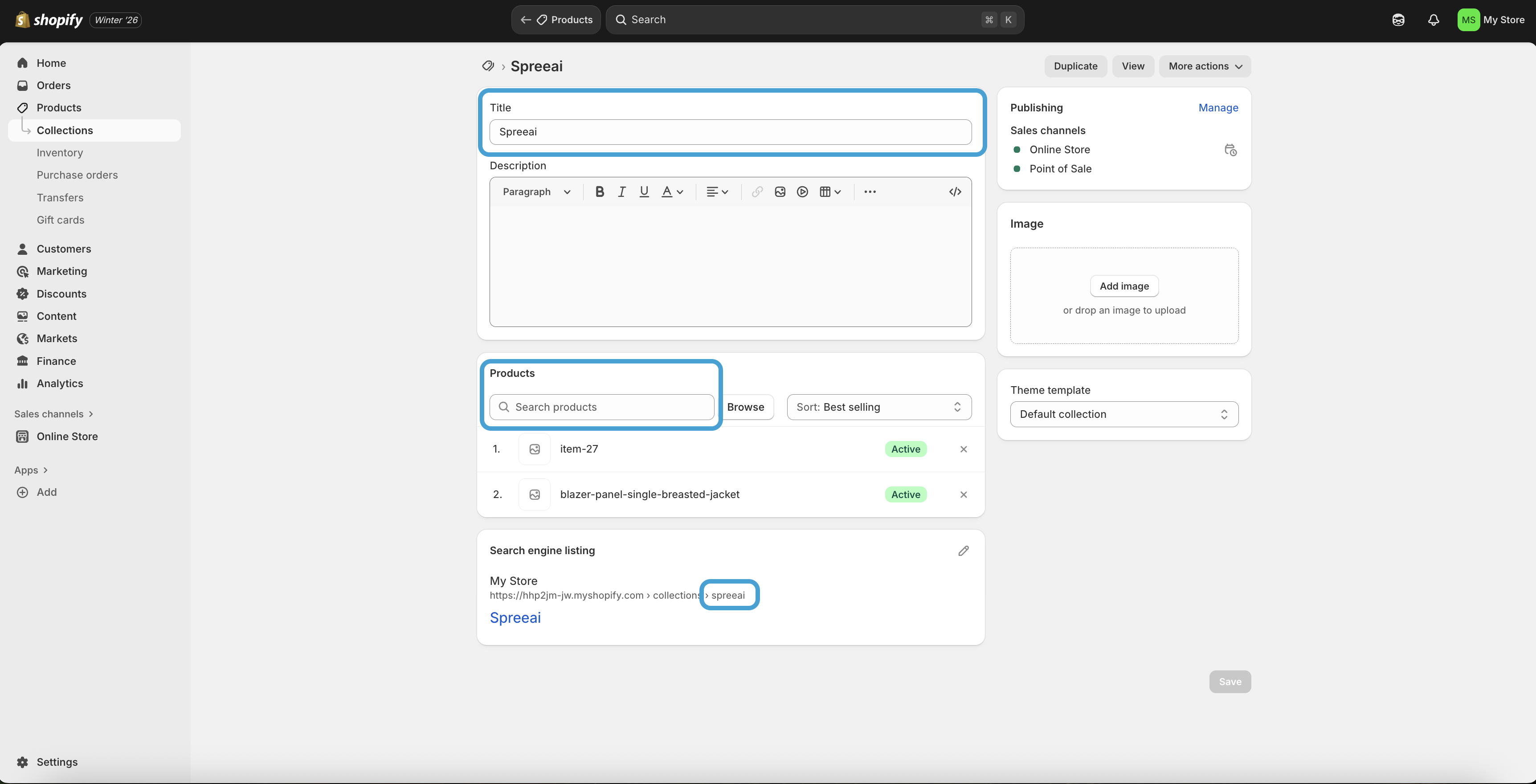The height and width of the screenshot is (784, 1536).
Task: Show more formatting options ellipsis
Action: coord(870,192)
